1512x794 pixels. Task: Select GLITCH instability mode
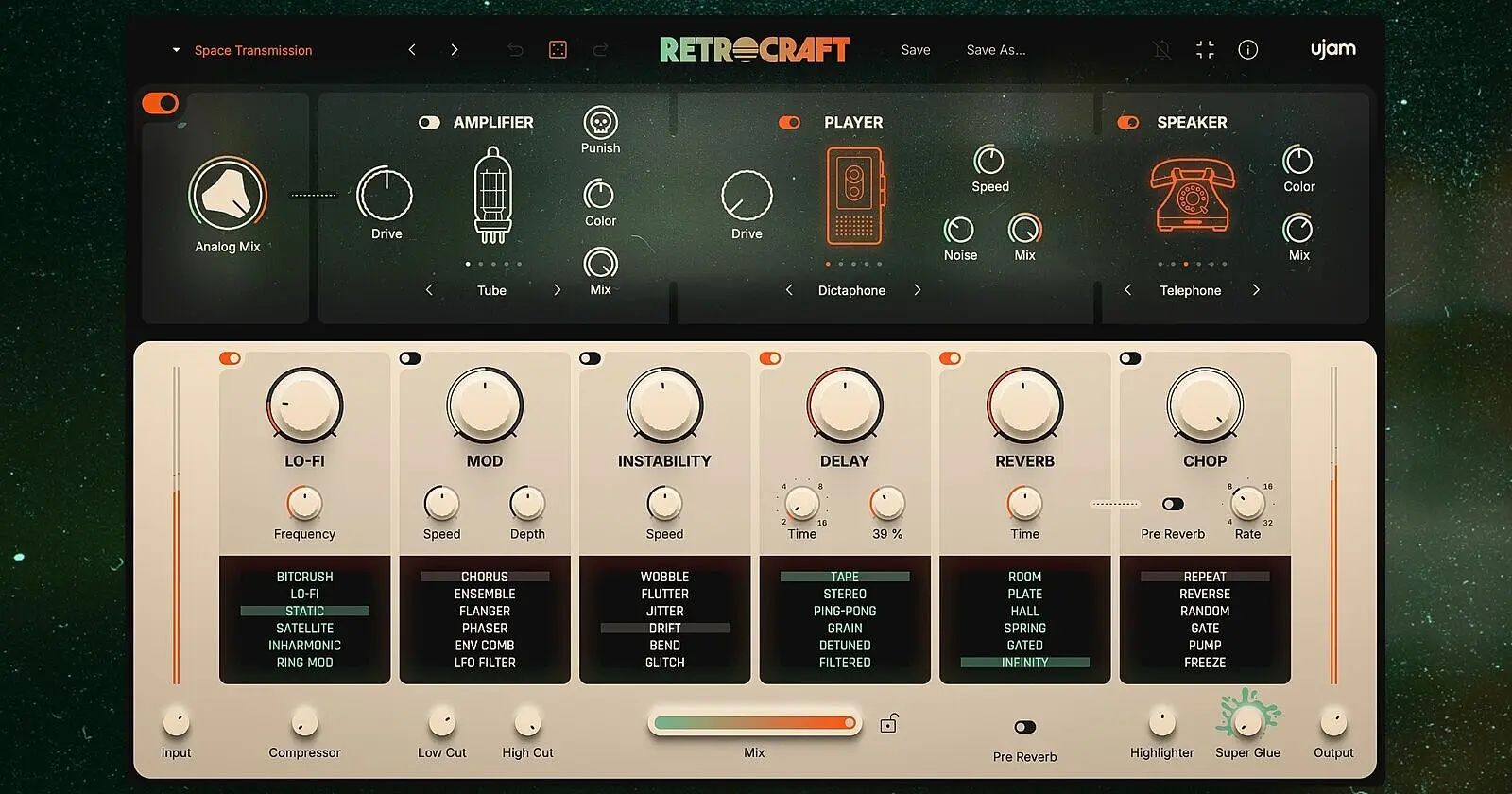coord(664,663)
